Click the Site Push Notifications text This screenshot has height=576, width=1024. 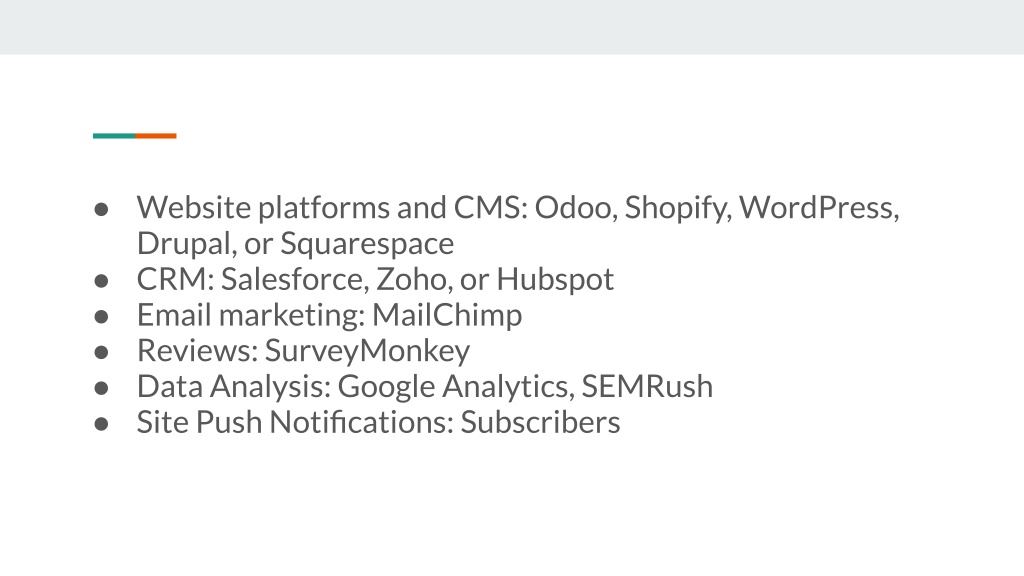point(295,423)
